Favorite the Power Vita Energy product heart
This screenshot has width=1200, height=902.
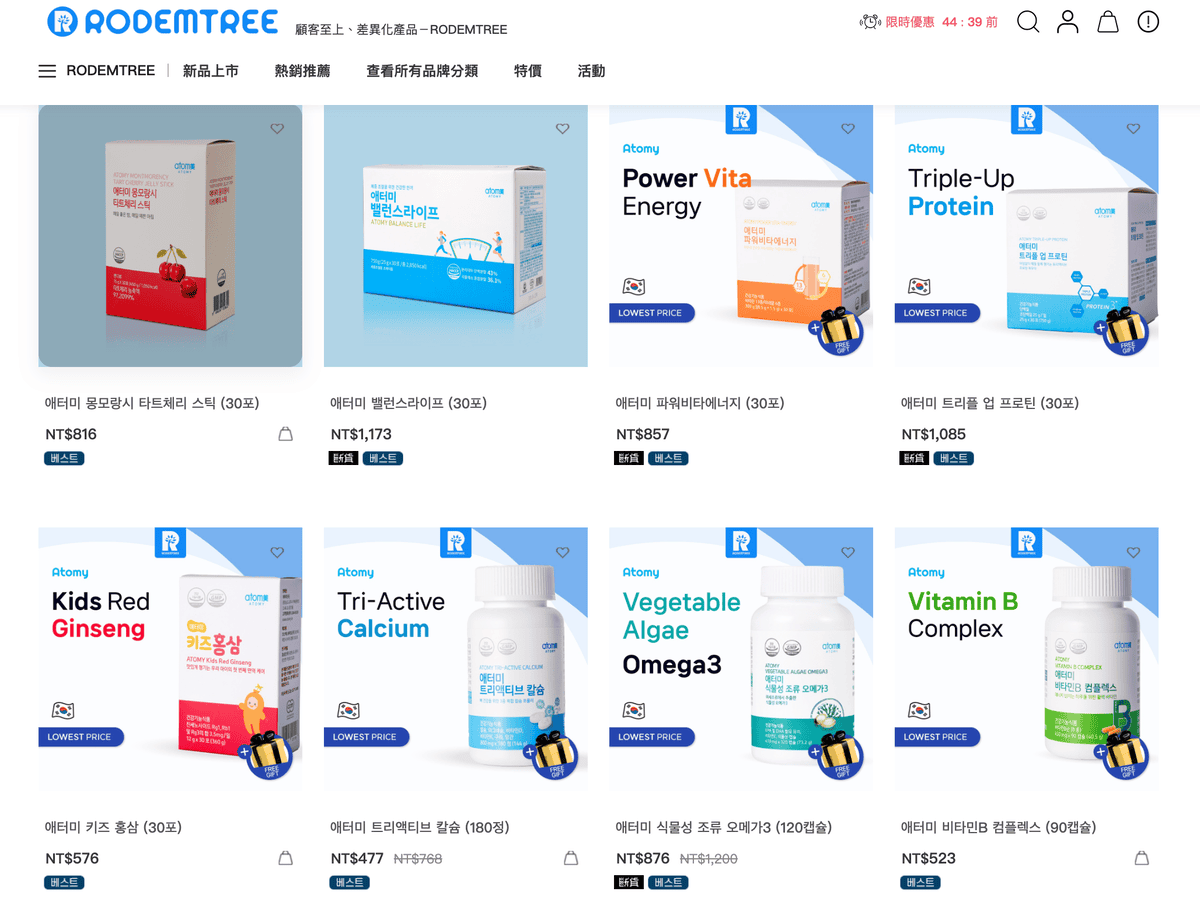[848, 128]
